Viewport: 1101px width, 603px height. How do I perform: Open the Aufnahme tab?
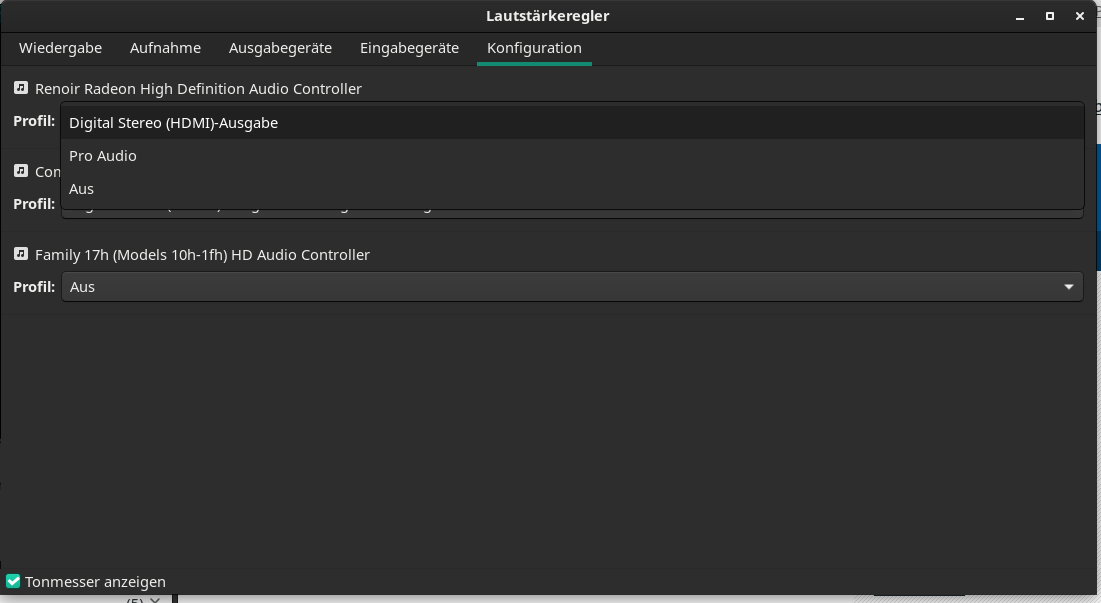click(165, 48)
